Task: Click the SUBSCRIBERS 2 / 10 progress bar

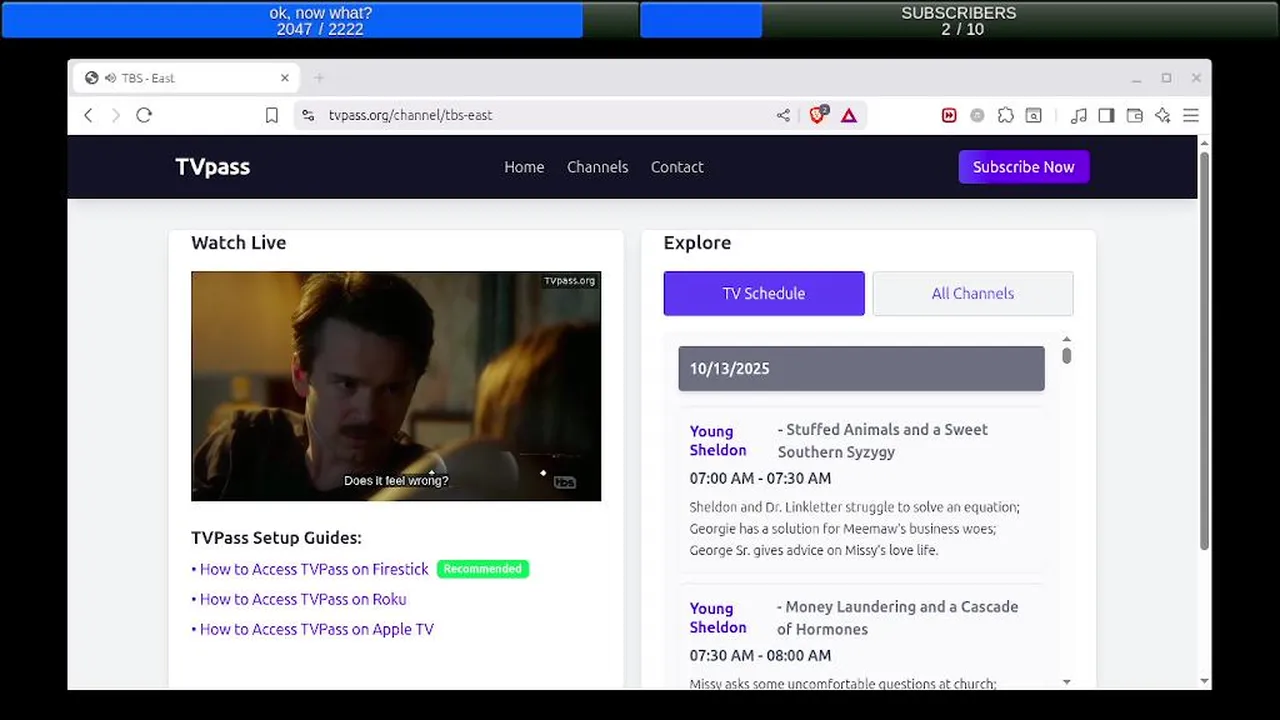Action: tap(958, 20)
